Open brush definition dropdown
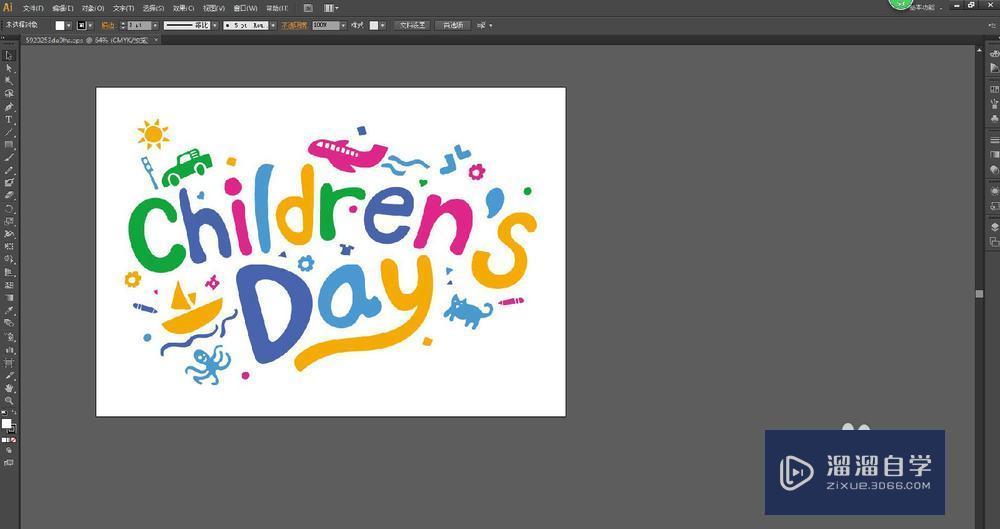Image resolution: width=1000 pixels, height=529 pixels. click(x=273, y=26)
